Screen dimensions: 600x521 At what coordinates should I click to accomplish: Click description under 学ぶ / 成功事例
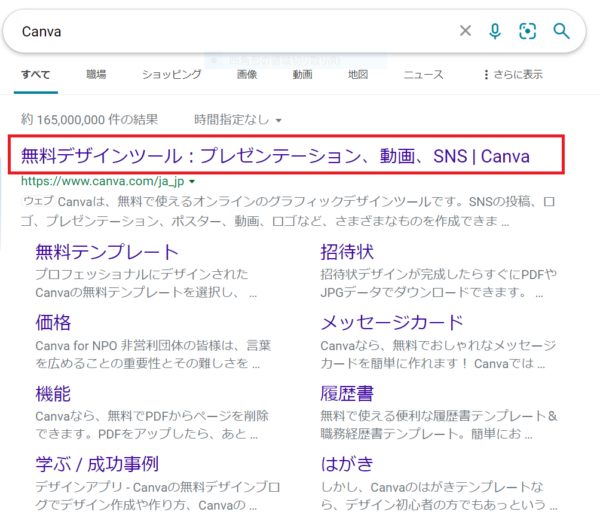point(158,496)
